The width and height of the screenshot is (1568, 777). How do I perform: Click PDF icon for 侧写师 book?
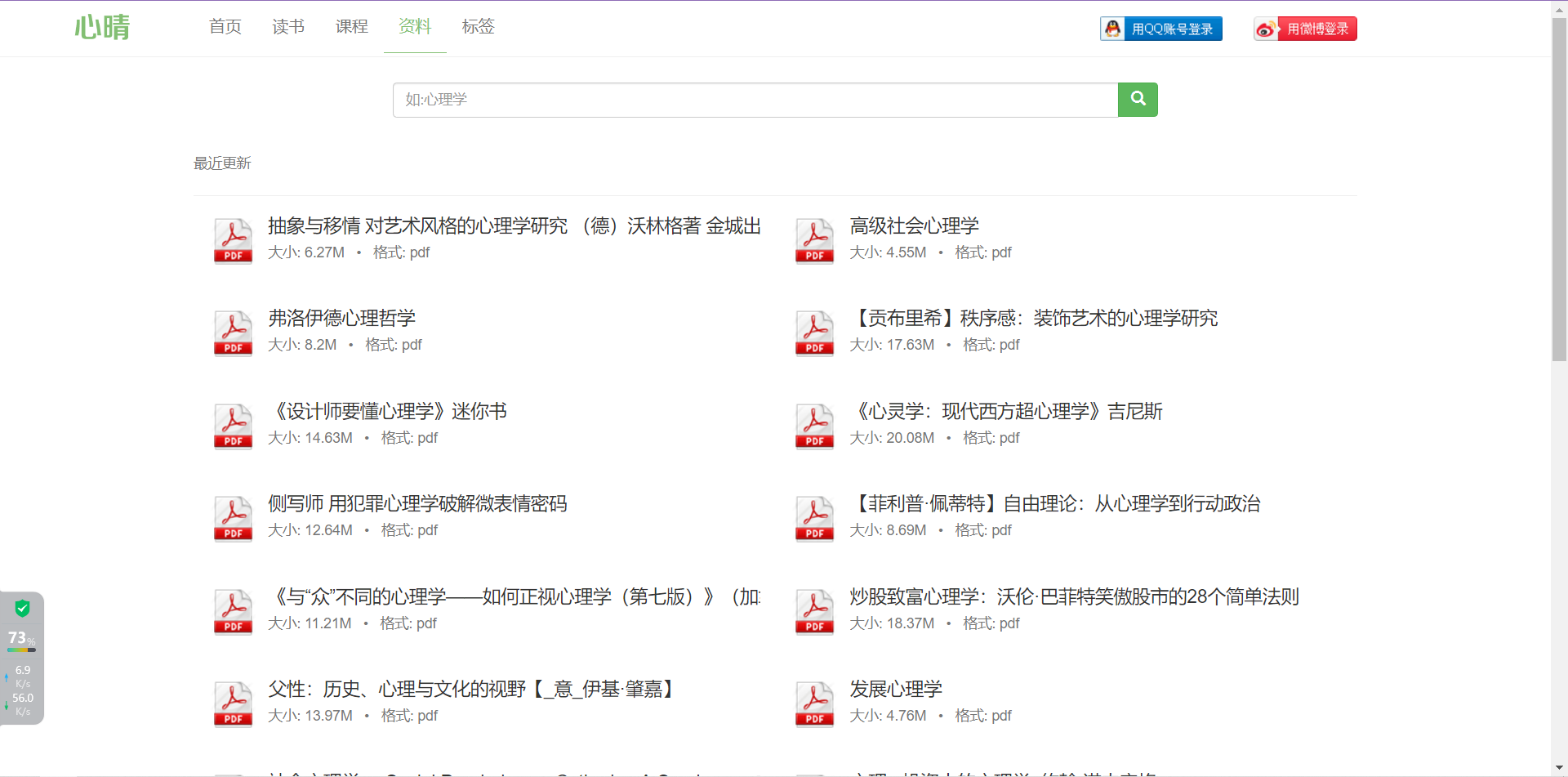(x=234, y=518)
